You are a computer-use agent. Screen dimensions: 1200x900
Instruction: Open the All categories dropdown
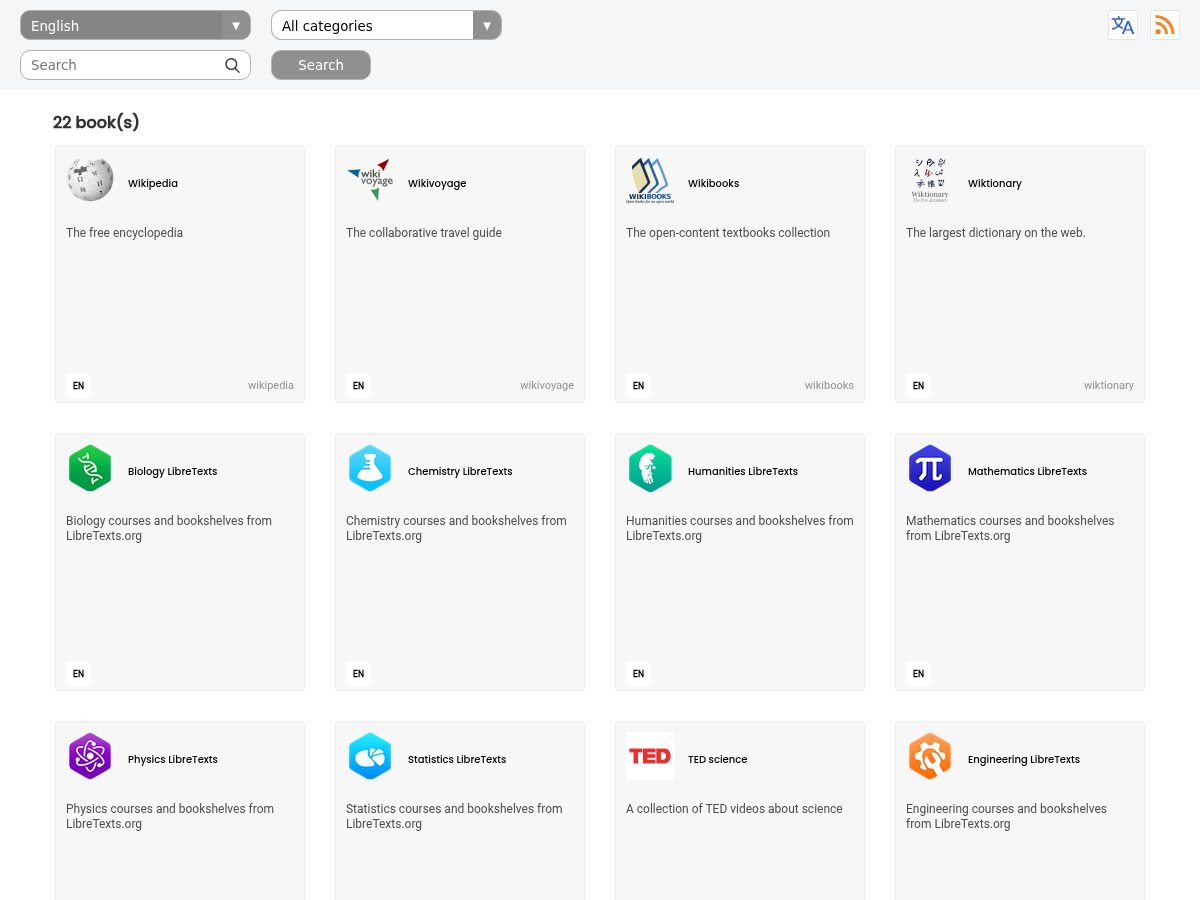(386, 25)
